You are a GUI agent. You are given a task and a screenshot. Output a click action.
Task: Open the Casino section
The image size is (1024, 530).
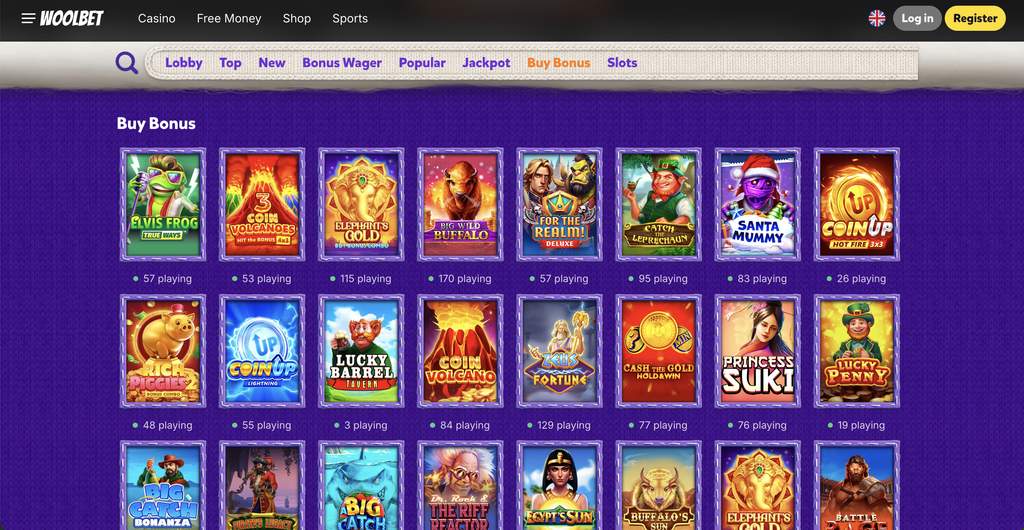[157, 18]
